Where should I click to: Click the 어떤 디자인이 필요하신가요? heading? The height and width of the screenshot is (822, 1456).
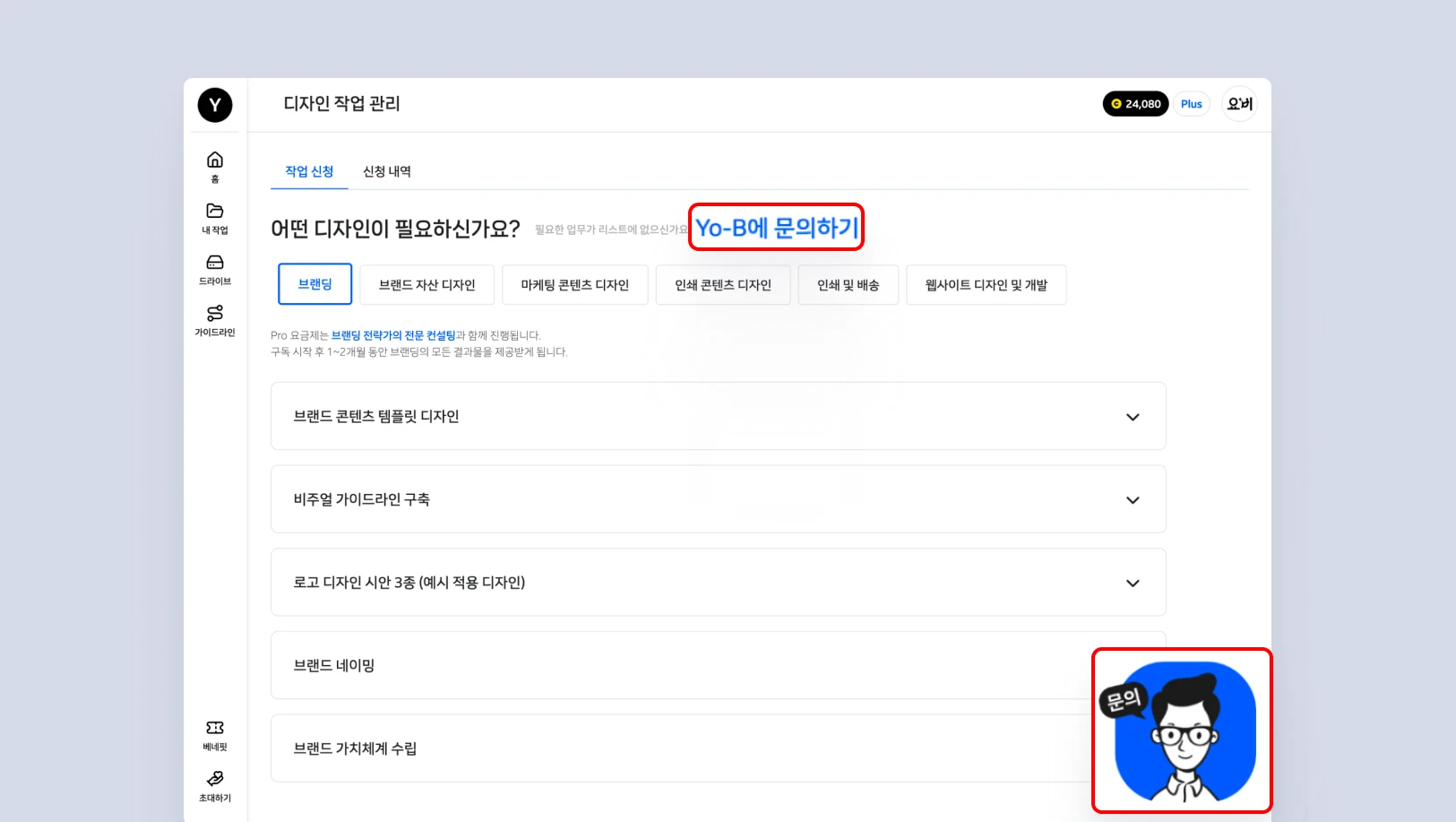[x=395, y=229]
